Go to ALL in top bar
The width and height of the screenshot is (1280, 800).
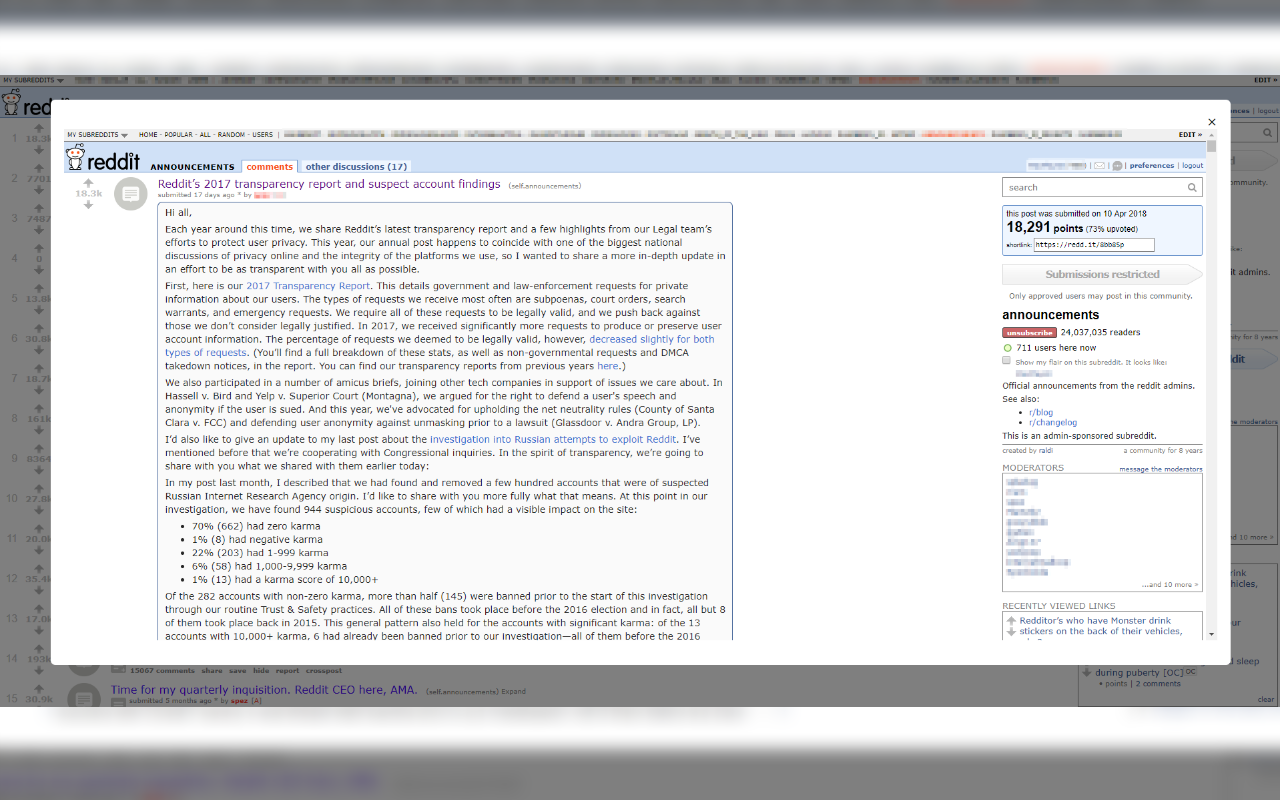click(205, 134)
